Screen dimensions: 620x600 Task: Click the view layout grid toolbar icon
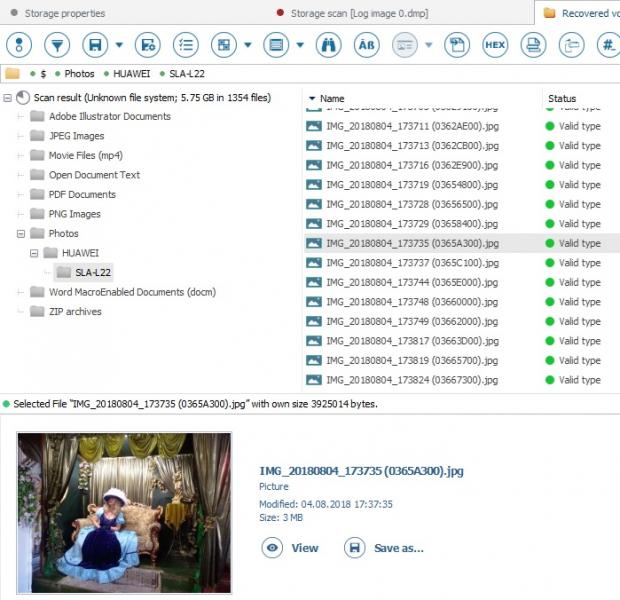[224, 45]
